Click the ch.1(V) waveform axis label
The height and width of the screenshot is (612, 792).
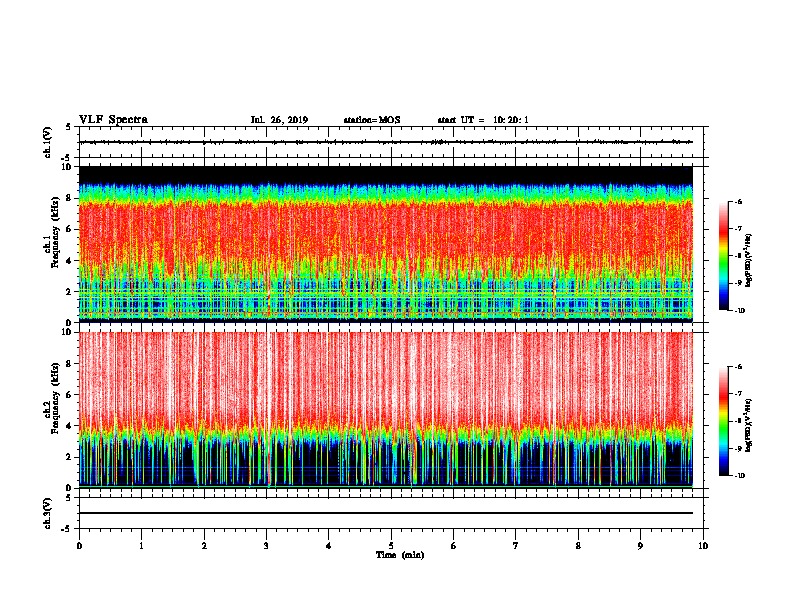click(47, 142)
